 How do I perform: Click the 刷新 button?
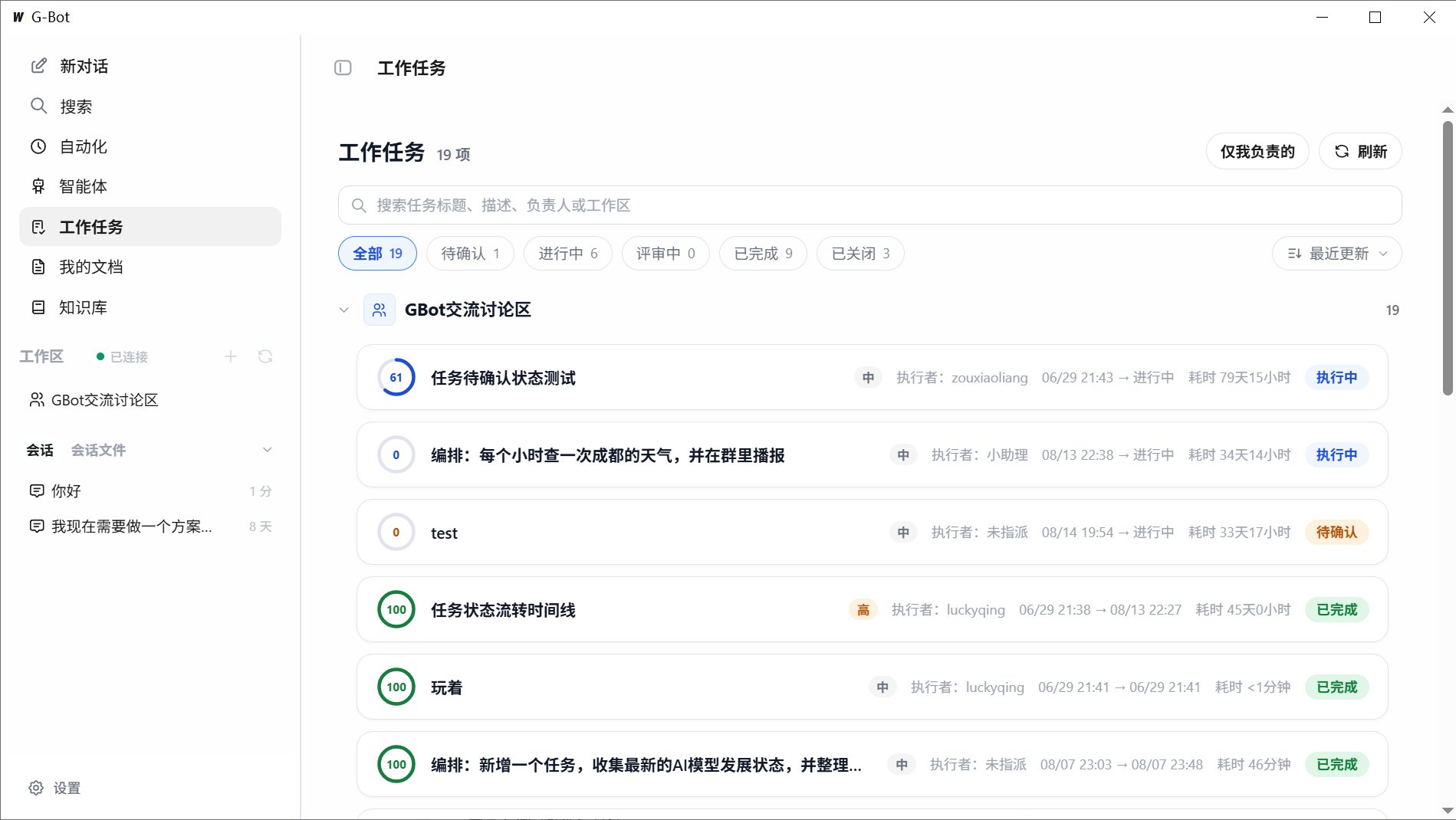(x=1360, y=152)
